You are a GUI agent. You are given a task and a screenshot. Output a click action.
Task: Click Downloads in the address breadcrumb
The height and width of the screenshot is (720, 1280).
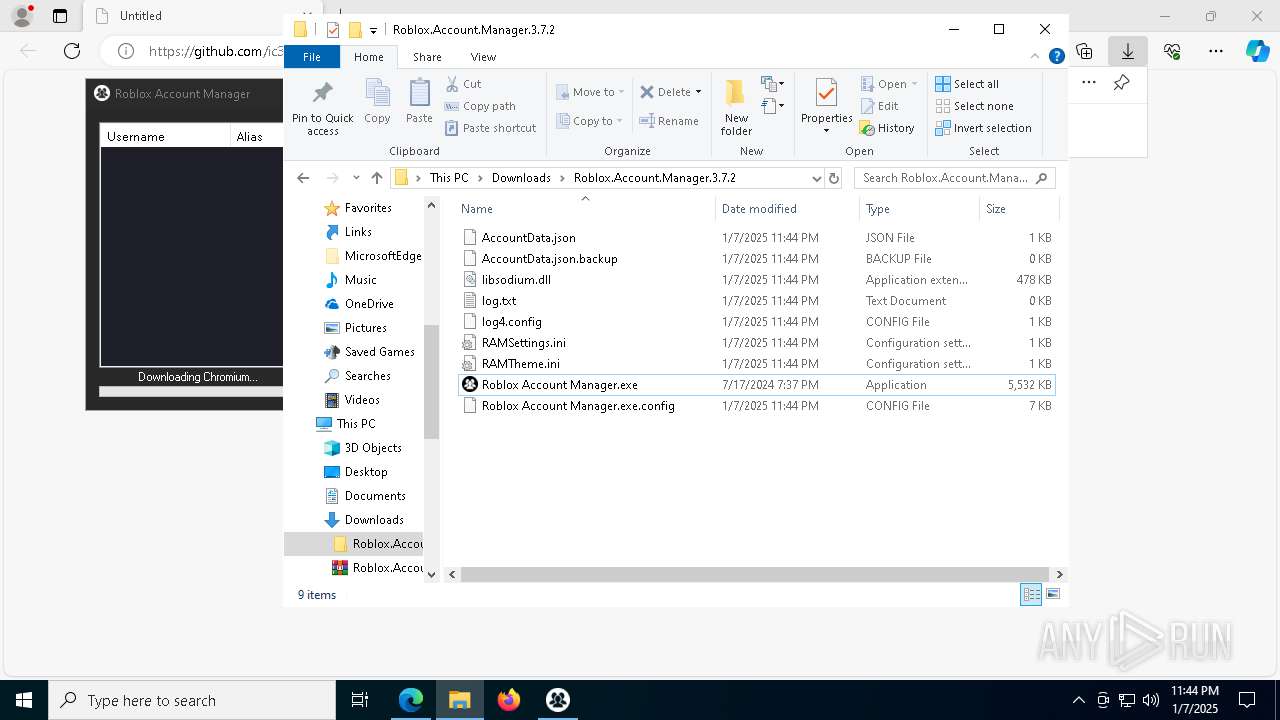(521, 178)
